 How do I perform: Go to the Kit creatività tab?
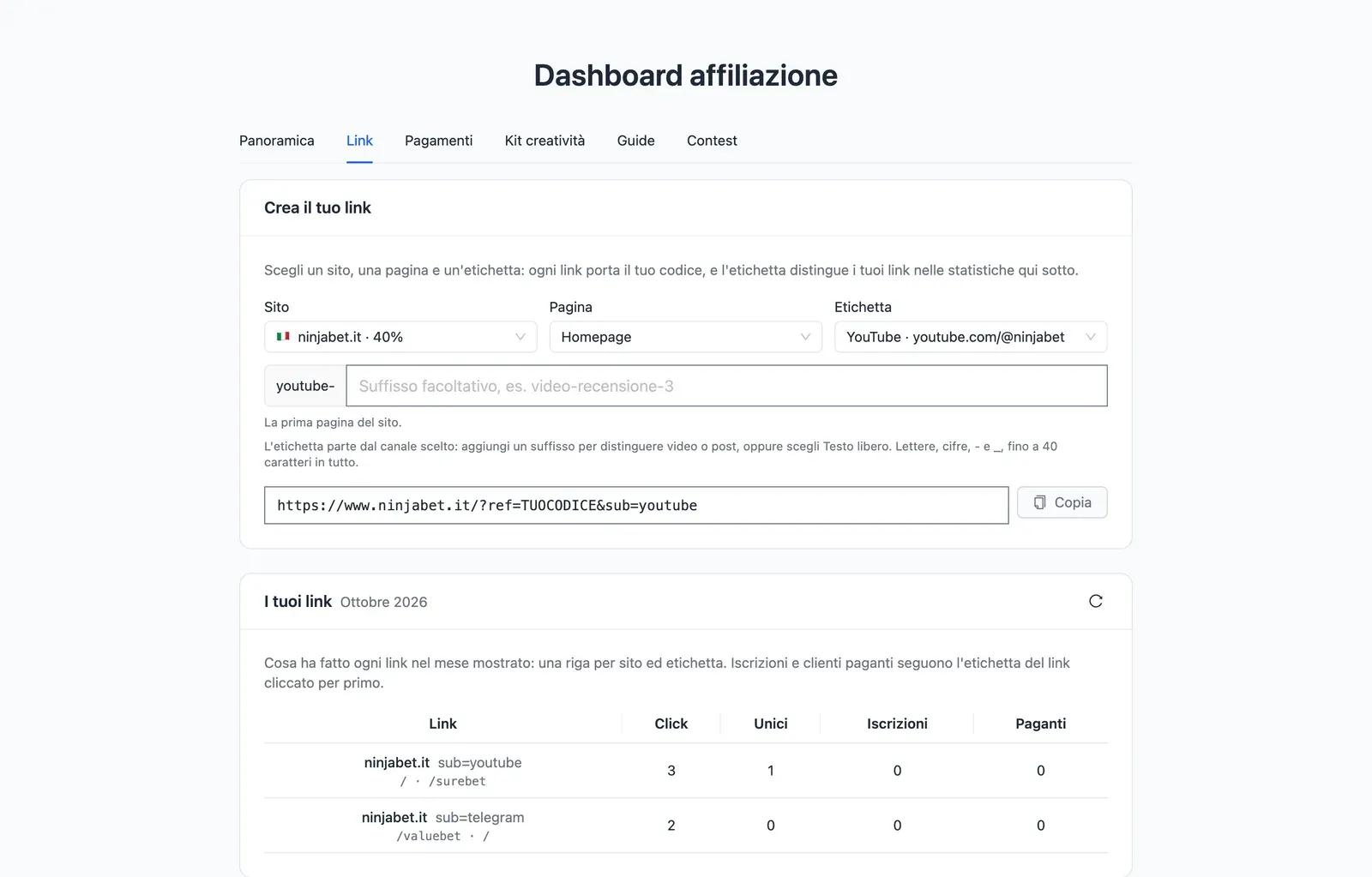click(x=545, y=141)
